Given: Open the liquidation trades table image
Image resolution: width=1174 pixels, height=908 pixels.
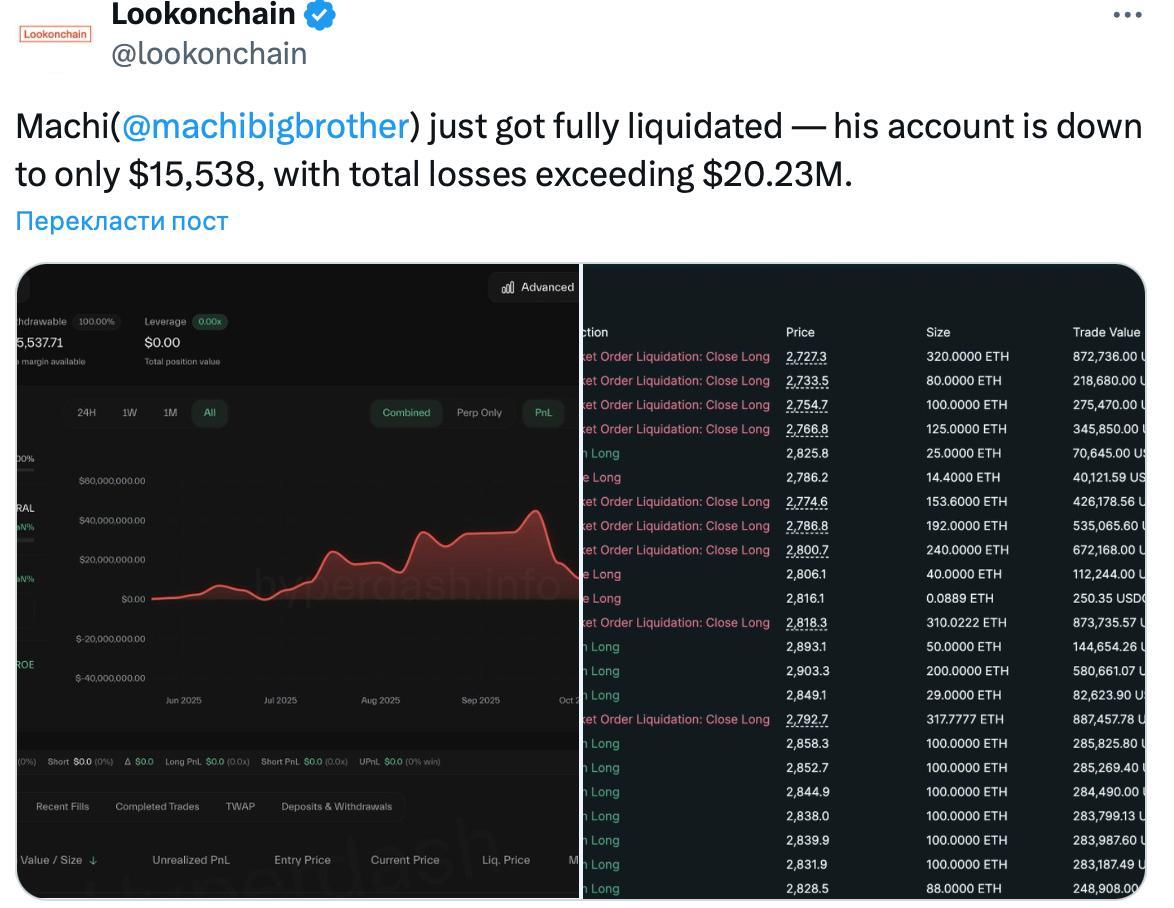Looking at the screenshot, I should [864, 580].
